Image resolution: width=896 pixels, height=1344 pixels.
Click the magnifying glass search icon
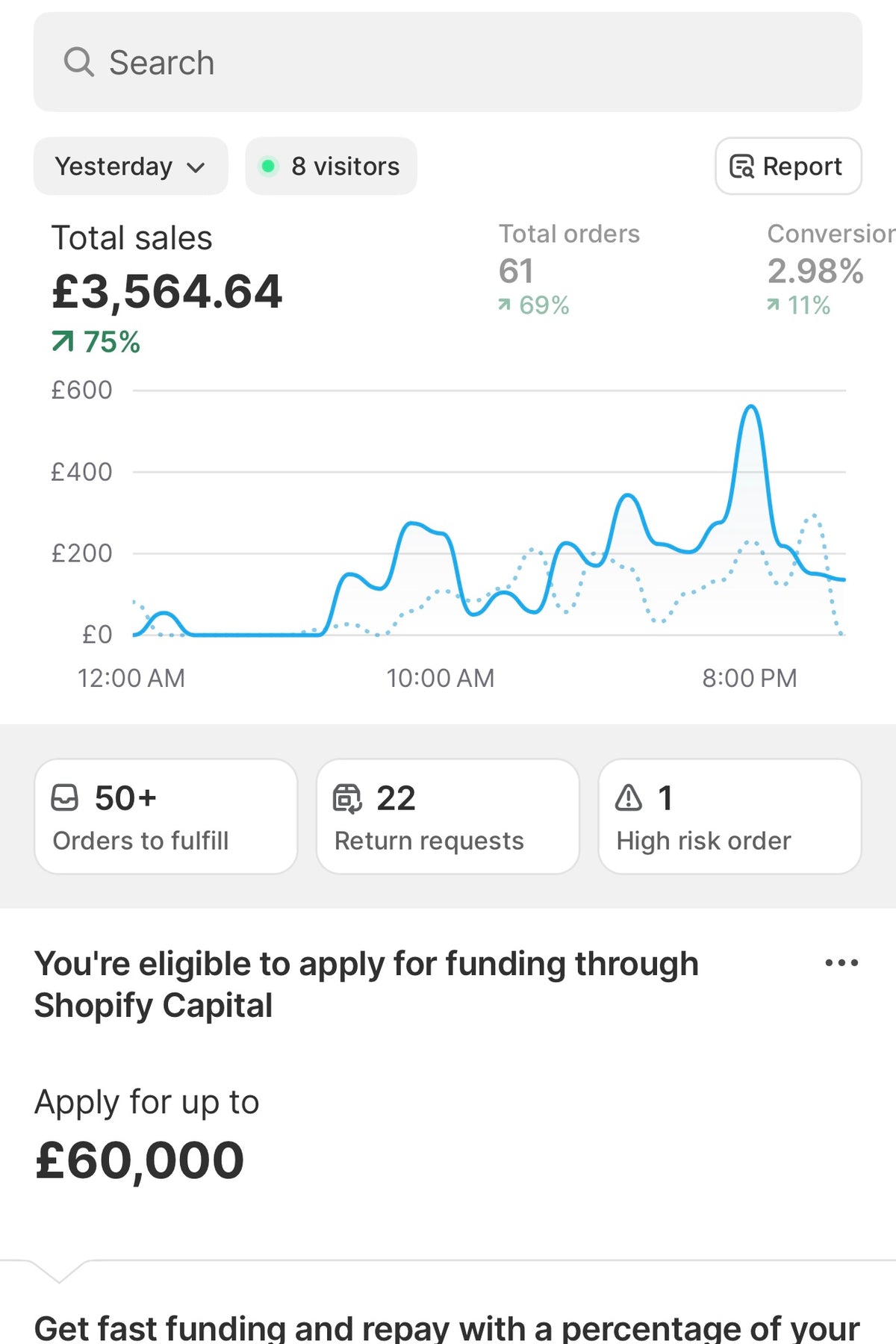click(x=78, y=62)
